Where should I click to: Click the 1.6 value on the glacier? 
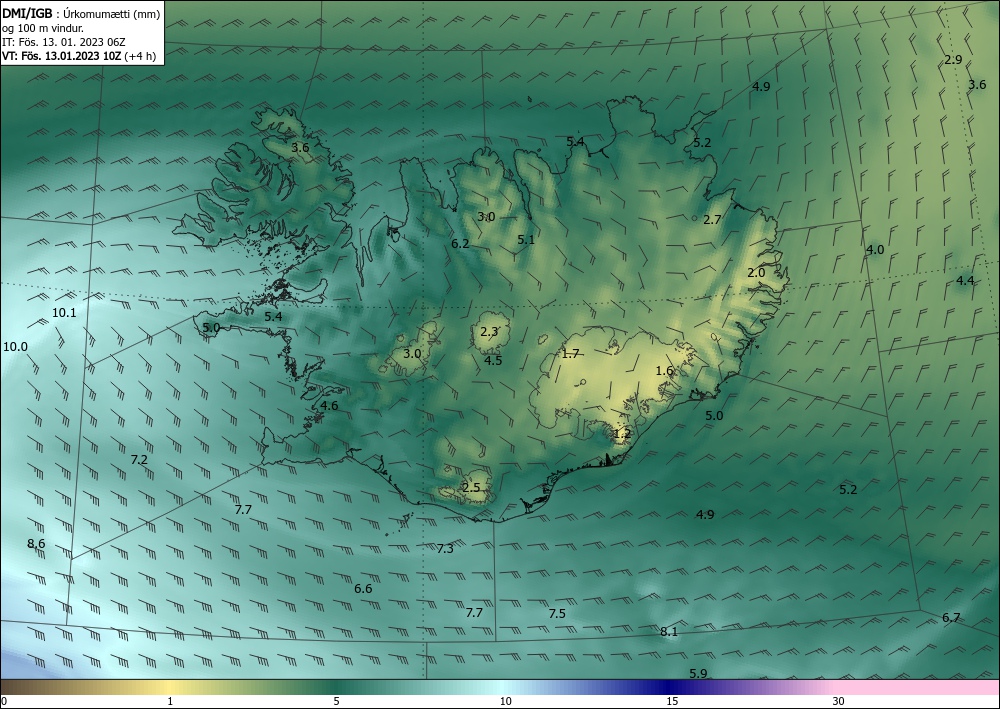(x=665, y=371)
